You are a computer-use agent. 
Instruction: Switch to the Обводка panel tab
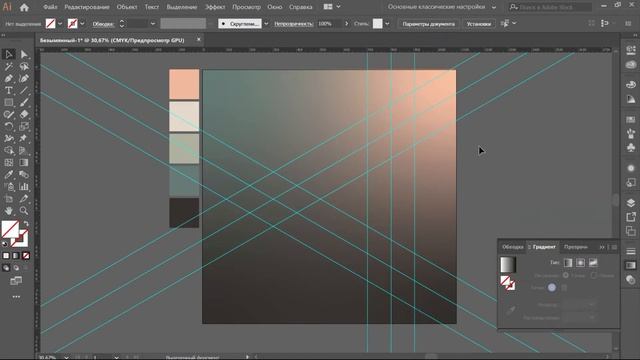513,247
